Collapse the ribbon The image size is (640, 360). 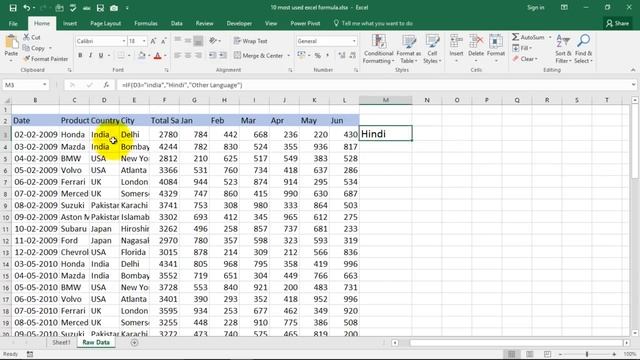[633, 70]
